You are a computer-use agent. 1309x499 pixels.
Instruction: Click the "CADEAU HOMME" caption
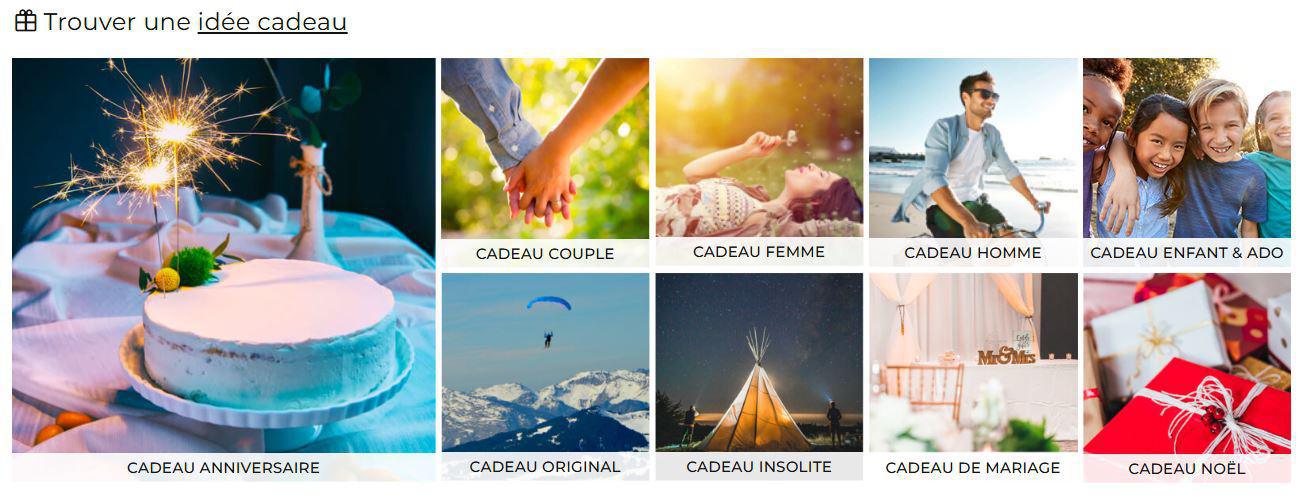(x=973, y=253)
